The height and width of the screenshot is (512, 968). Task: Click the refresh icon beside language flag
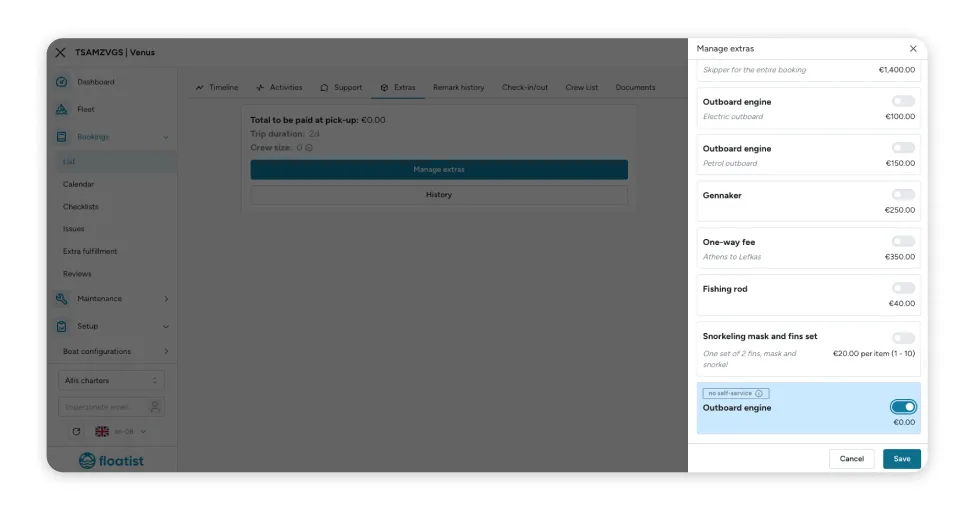click(x=76, y=432)
